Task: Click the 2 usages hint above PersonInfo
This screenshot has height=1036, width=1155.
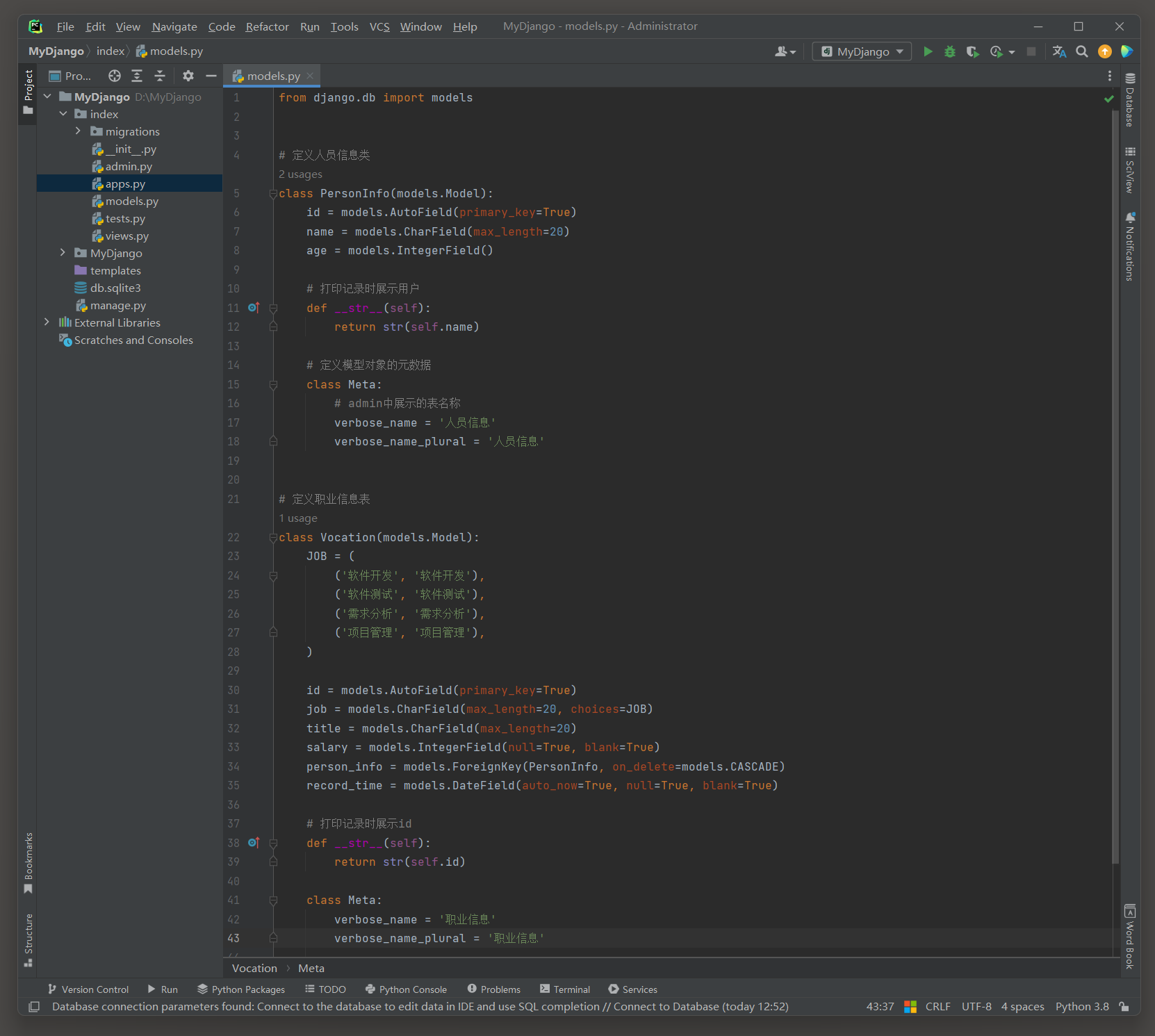Action: coord(300,174)
